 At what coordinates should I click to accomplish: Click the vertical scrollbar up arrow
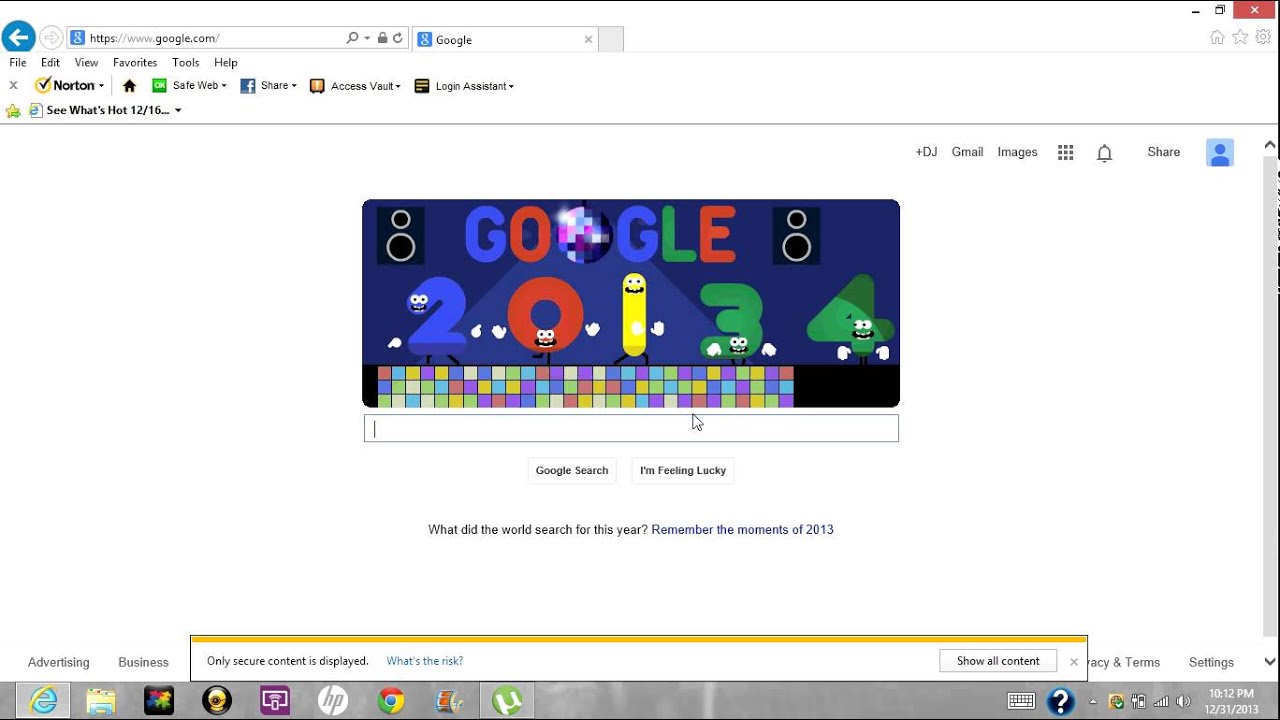click(1270, 147)
